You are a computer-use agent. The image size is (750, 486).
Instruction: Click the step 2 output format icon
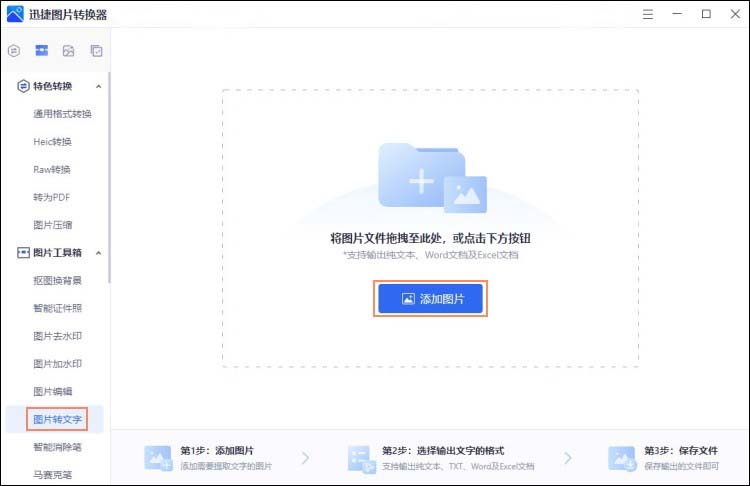click(362, 459)
